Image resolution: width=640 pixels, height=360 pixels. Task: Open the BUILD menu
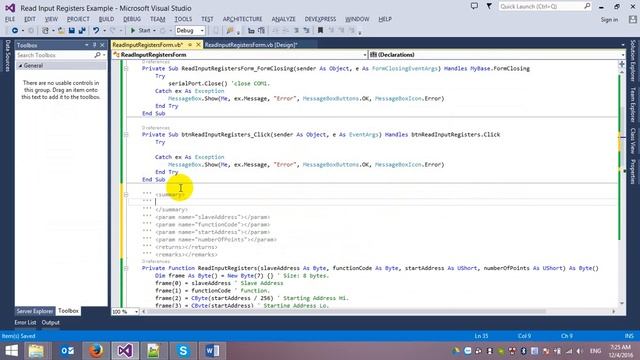(x=107, y=19)
